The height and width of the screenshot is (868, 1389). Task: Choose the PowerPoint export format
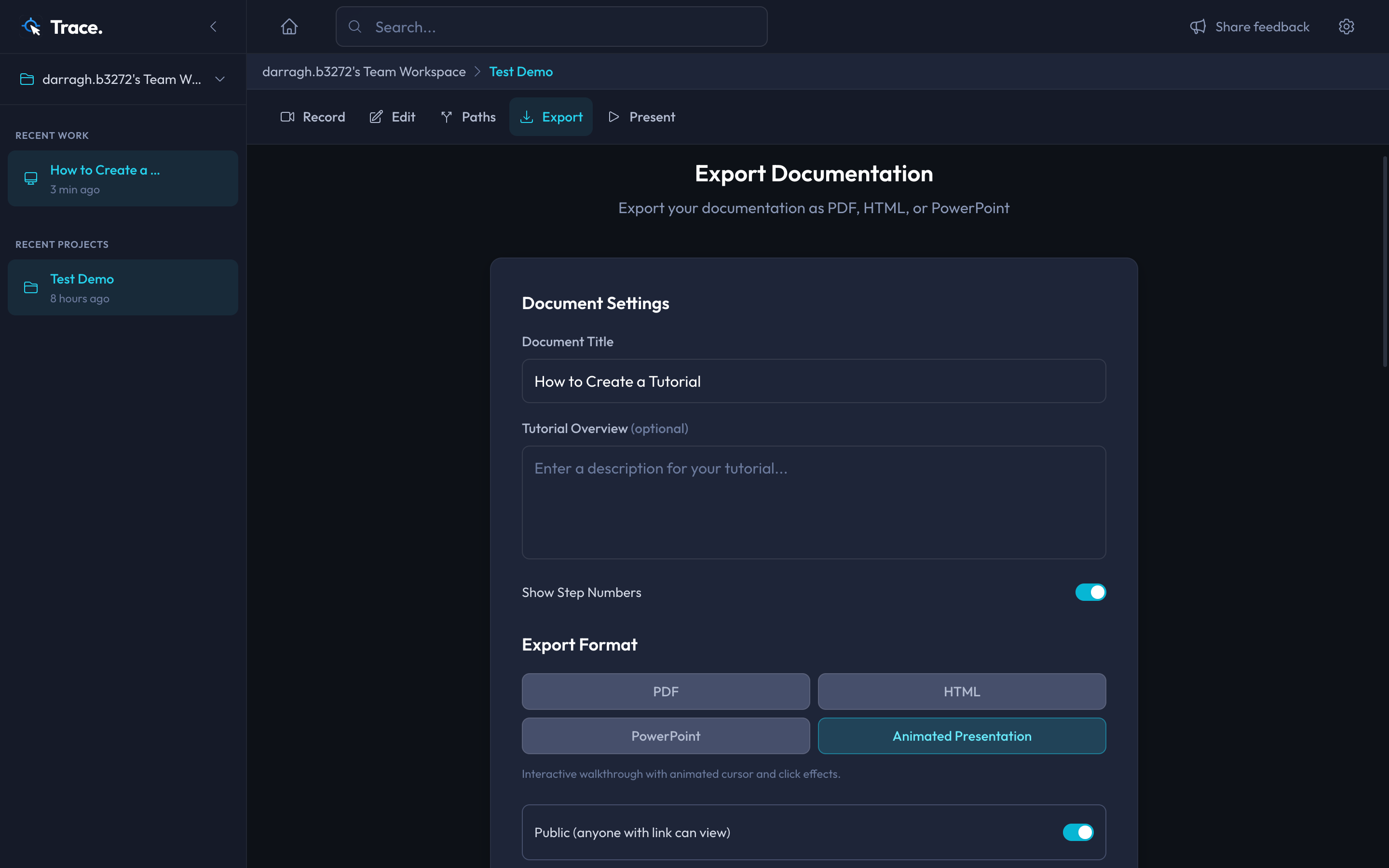click(665, 735)
